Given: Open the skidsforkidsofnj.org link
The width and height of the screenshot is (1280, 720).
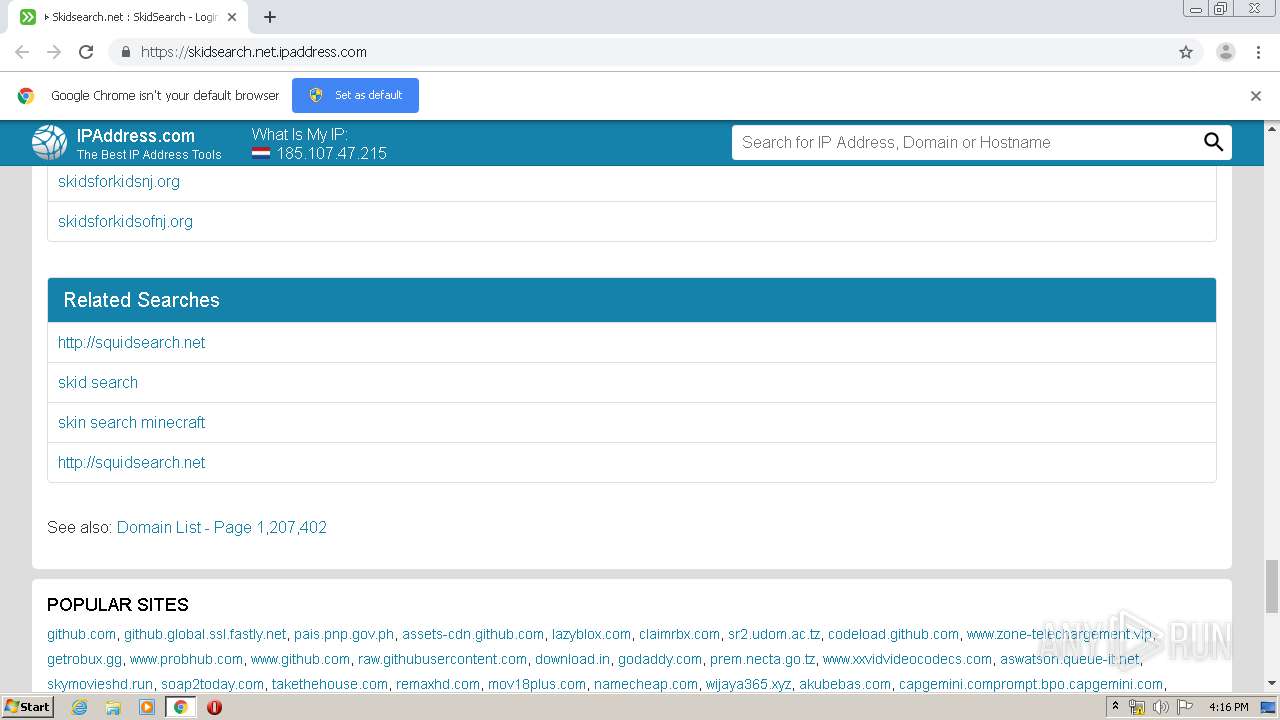Looking at the screenshot, I should (x=125, y=221).
